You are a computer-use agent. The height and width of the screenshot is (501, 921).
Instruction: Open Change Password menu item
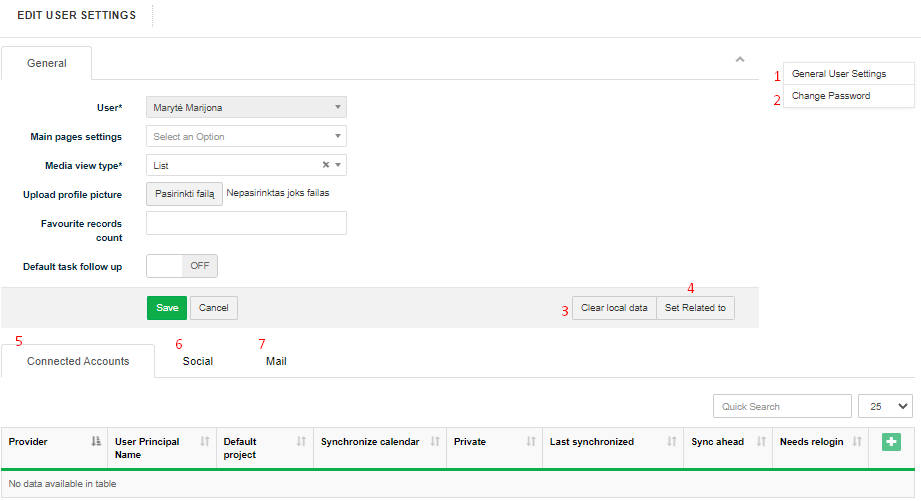pos(831,96)
